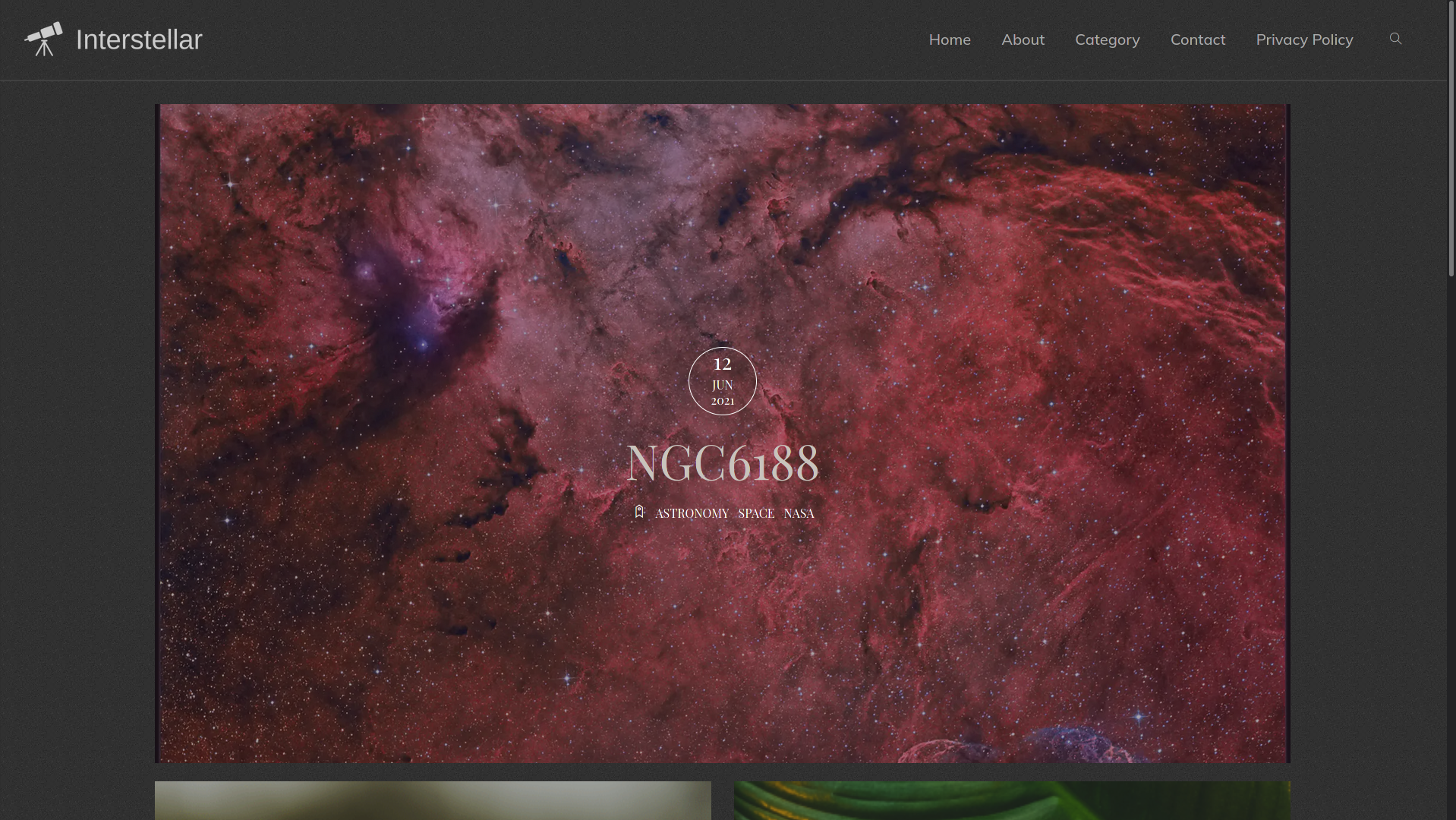Select the ASTRONOMY tag
Screen dimensions: 1456x820
pos(692,513)
